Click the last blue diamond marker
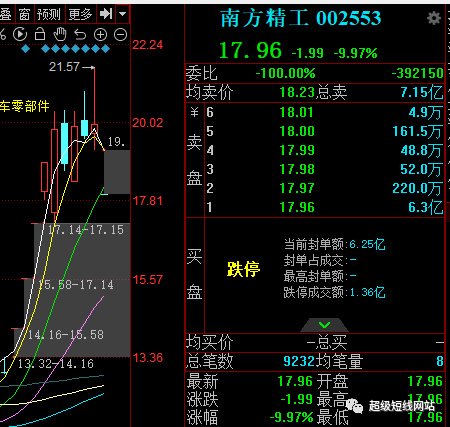The width and height of the screenshot is (450, 427). (x=105, y=49)
